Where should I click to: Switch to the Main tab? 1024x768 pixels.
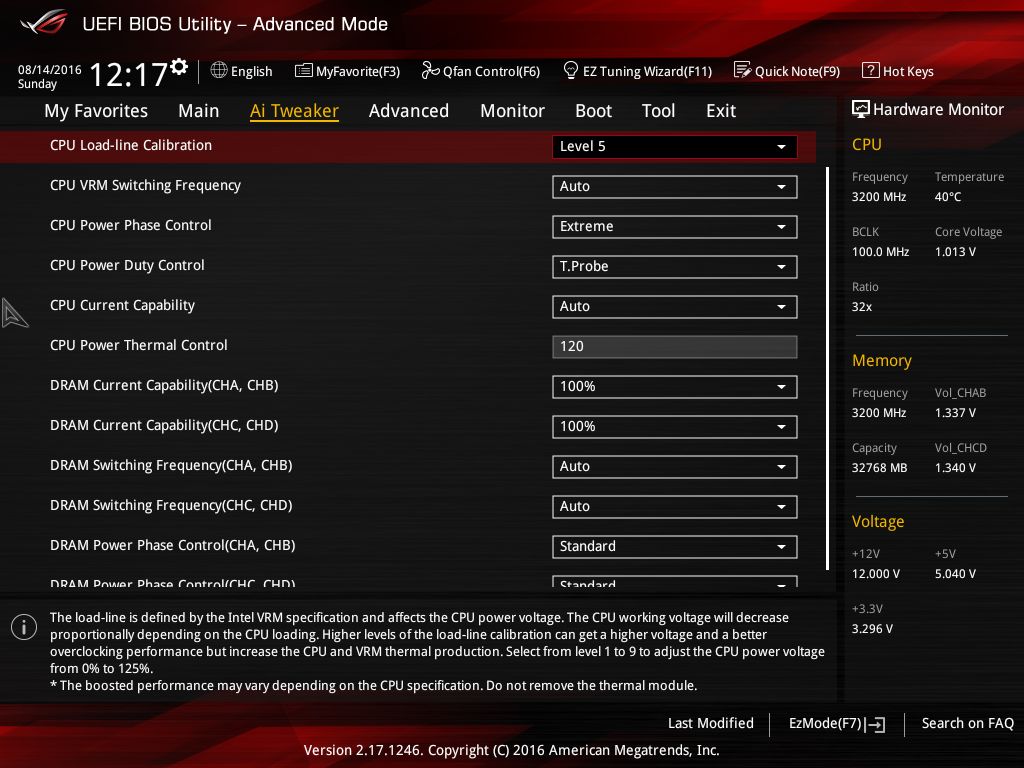(x=199, y=111)
